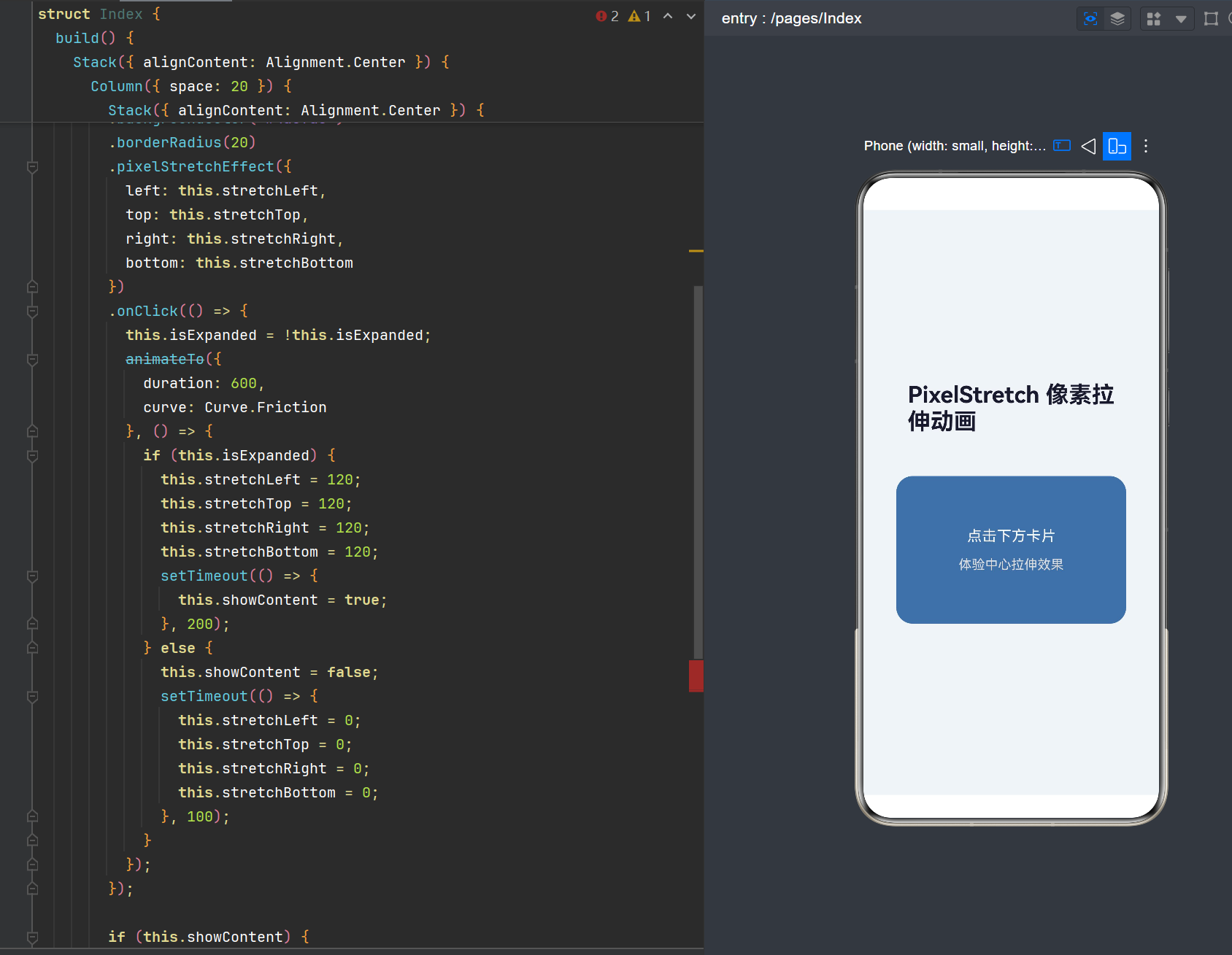Click the sticky 'struct Index {' header line
This screenshot has height=955, width=1232.
tap(99, 14)
